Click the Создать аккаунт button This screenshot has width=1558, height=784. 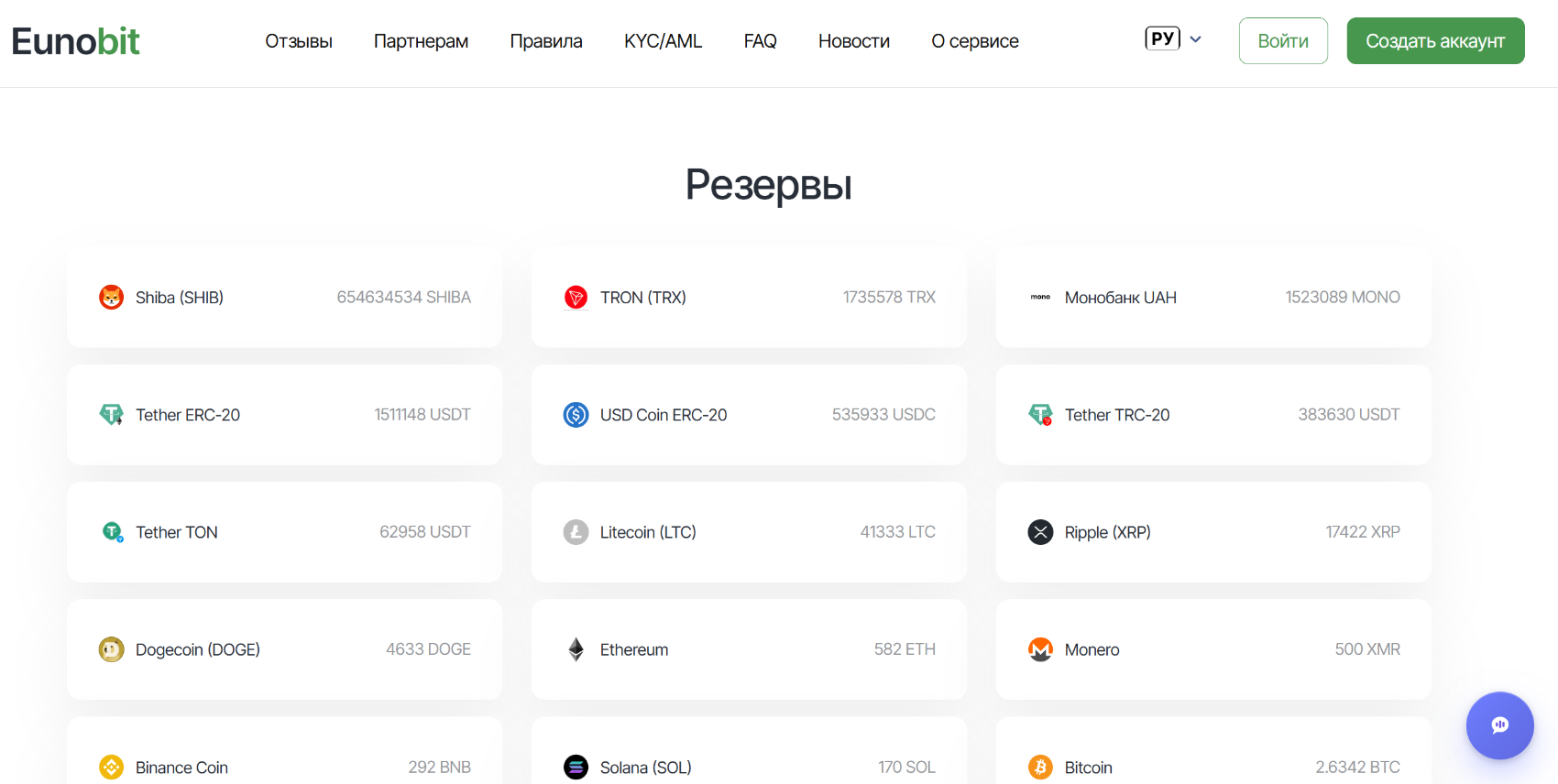(1435, 41)
